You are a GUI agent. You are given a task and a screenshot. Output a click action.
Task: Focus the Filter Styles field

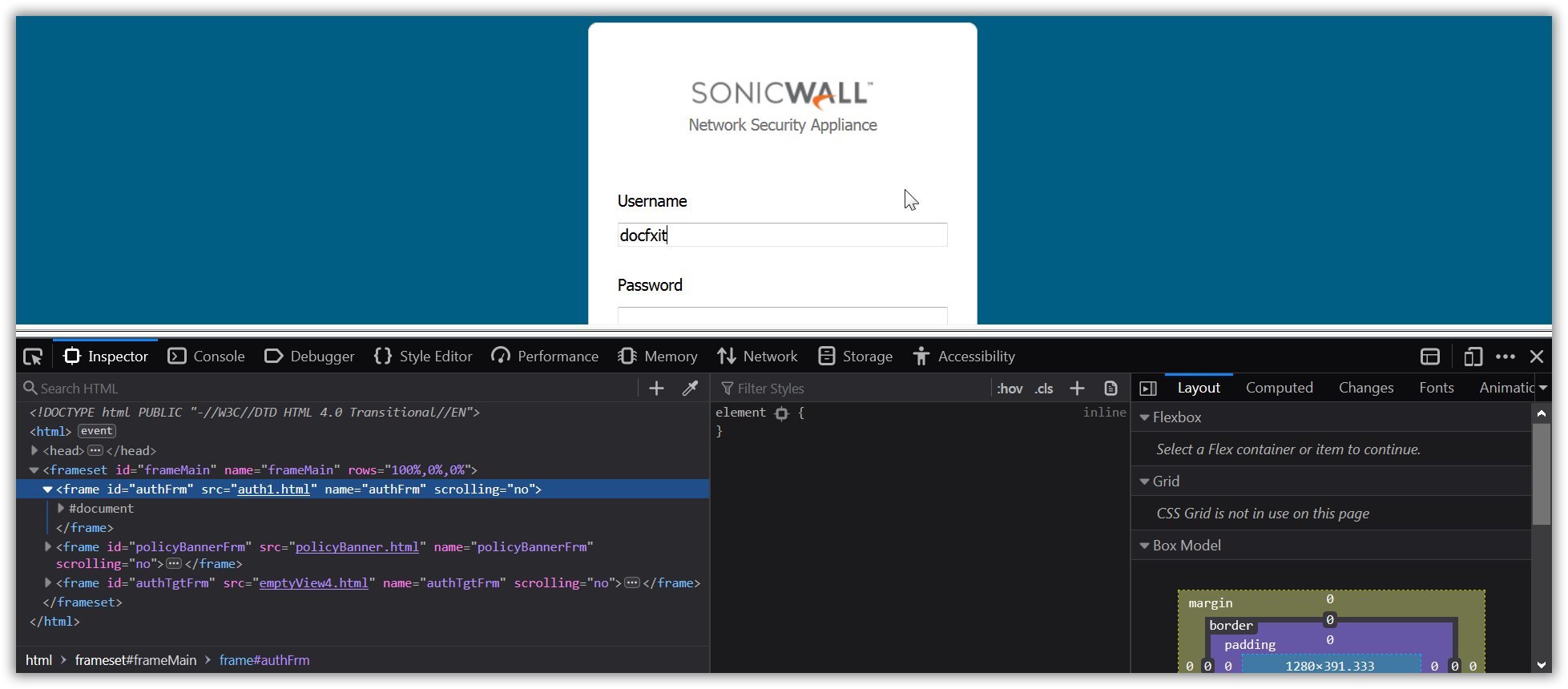pos(853,389)
